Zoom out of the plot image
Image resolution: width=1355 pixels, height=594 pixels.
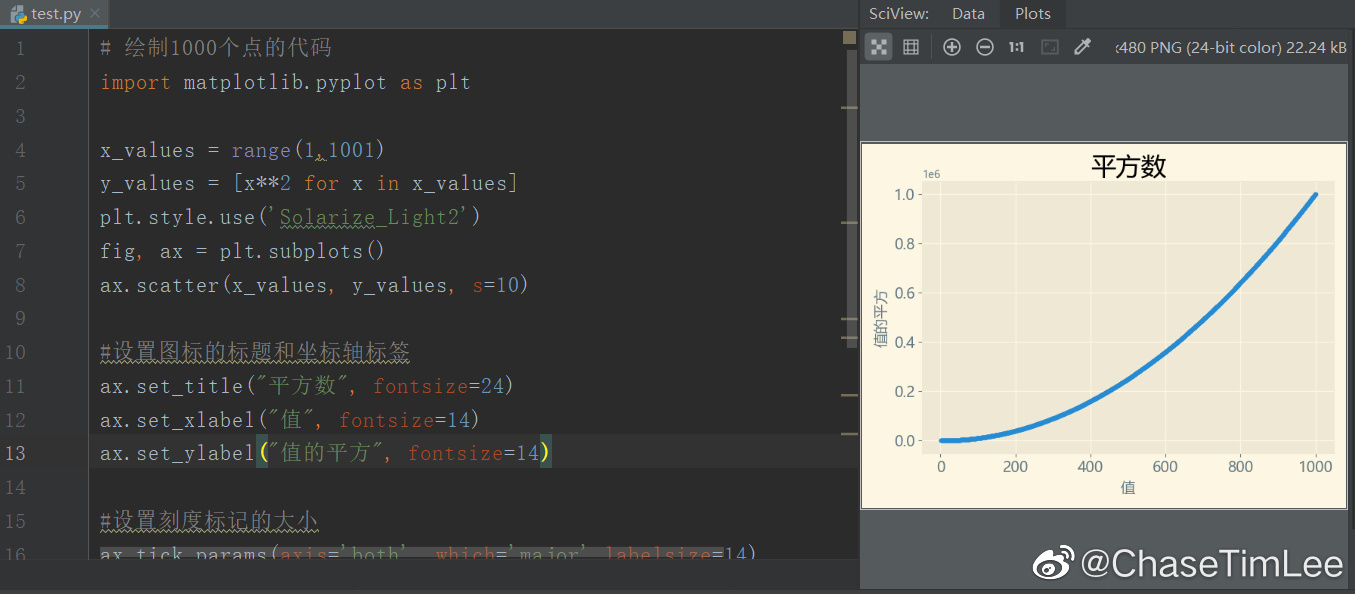985,47
